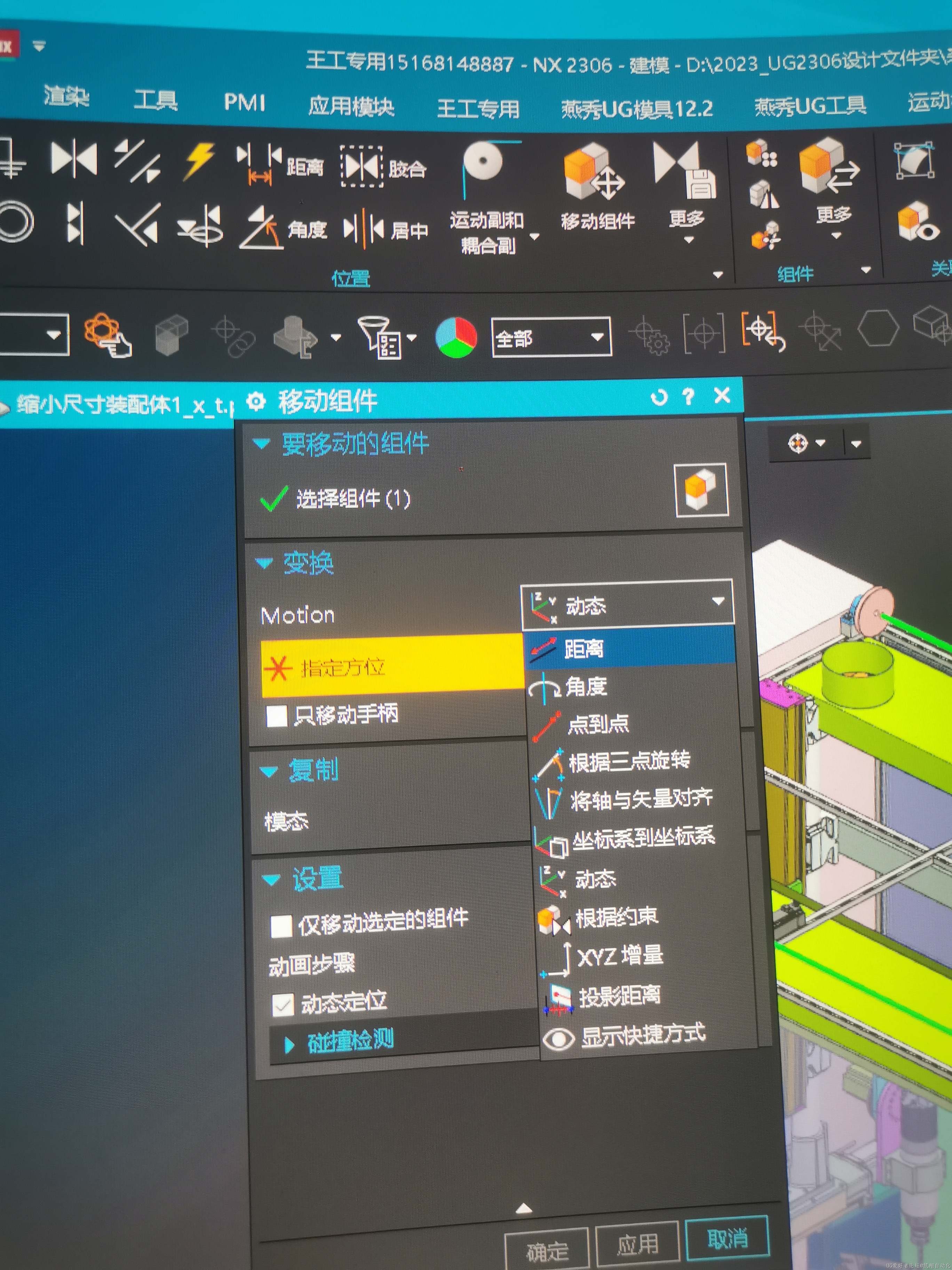
Task: Open the 渲染 ribbon tab
Action: click(x=66, y=96)
